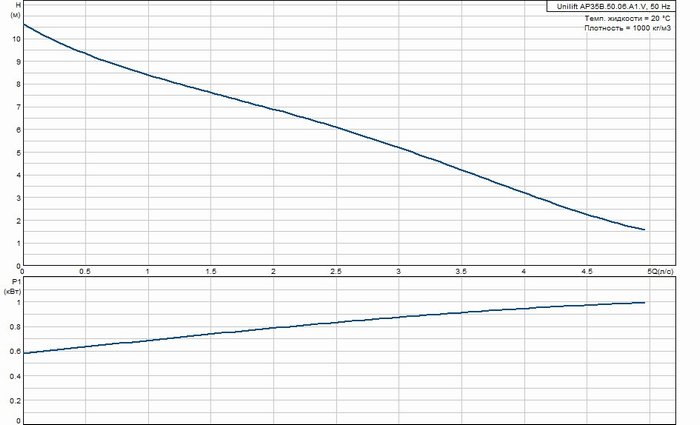
Task: Click the 0.8 tick on power axis
Action: tap(15, 327)
